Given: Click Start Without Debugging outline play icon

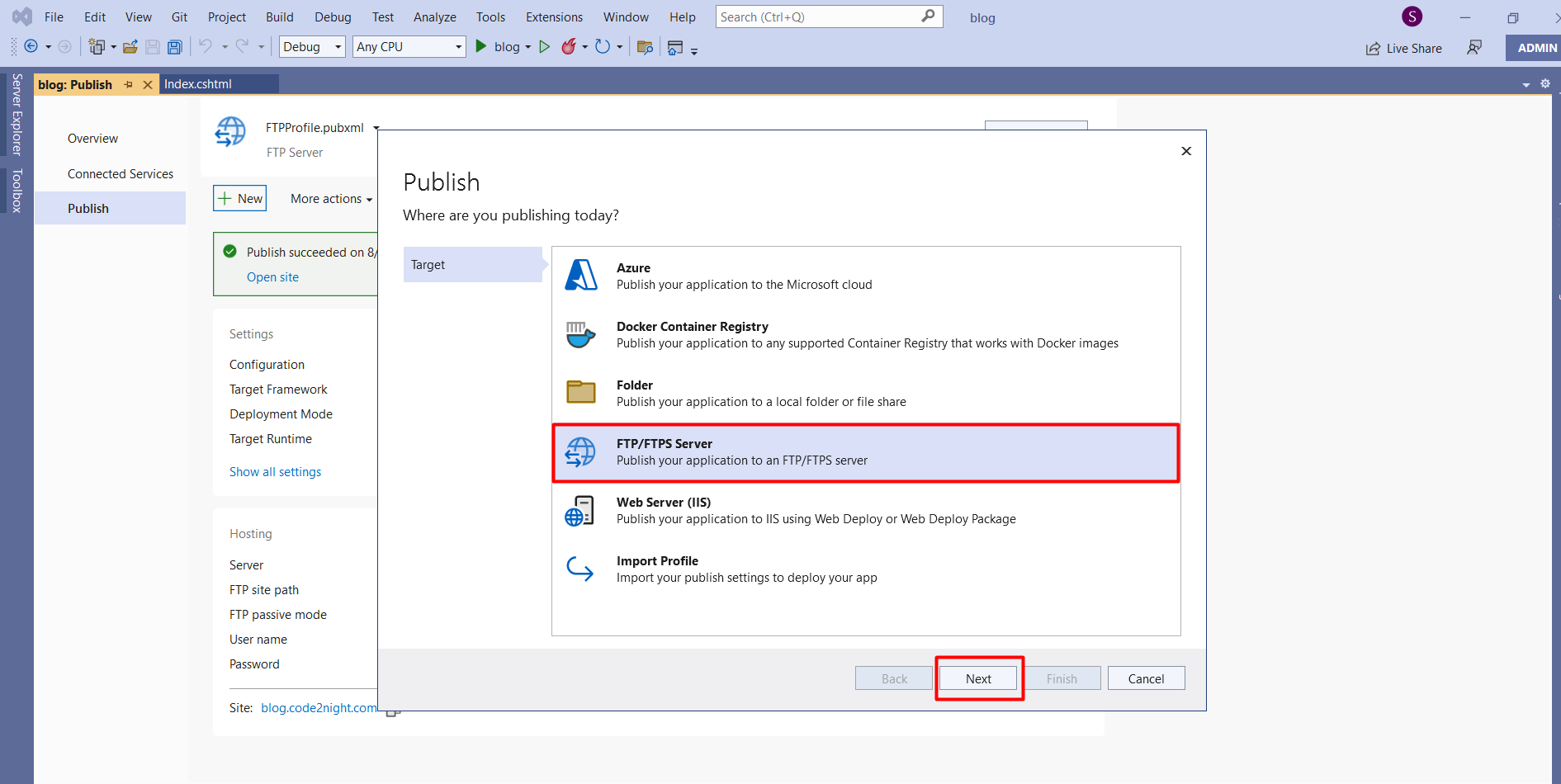Looking at the screenshot, I should (x=544, y=46).
